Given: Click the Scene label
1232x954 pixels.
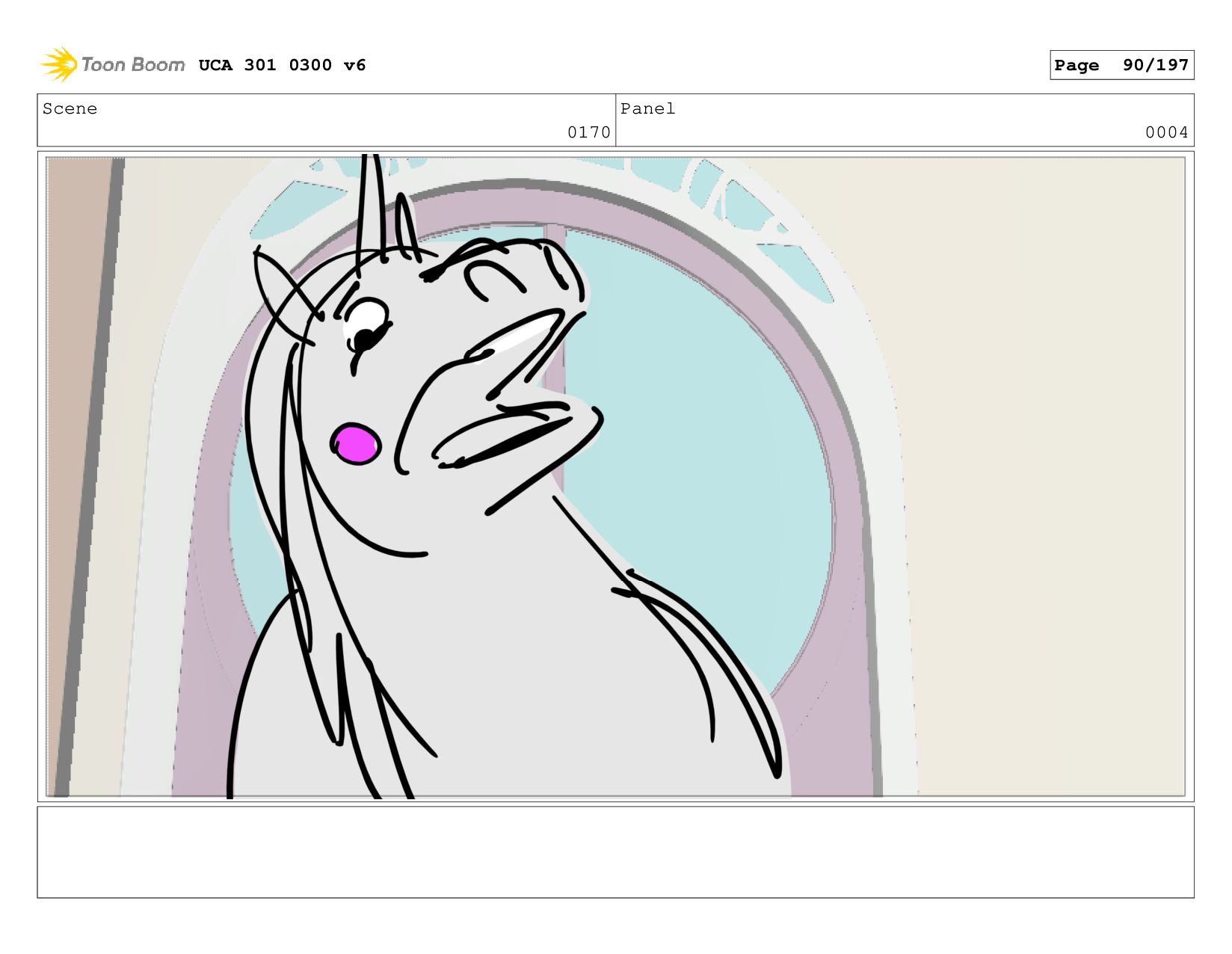Looking at the screenshot, I should (70, 108).
